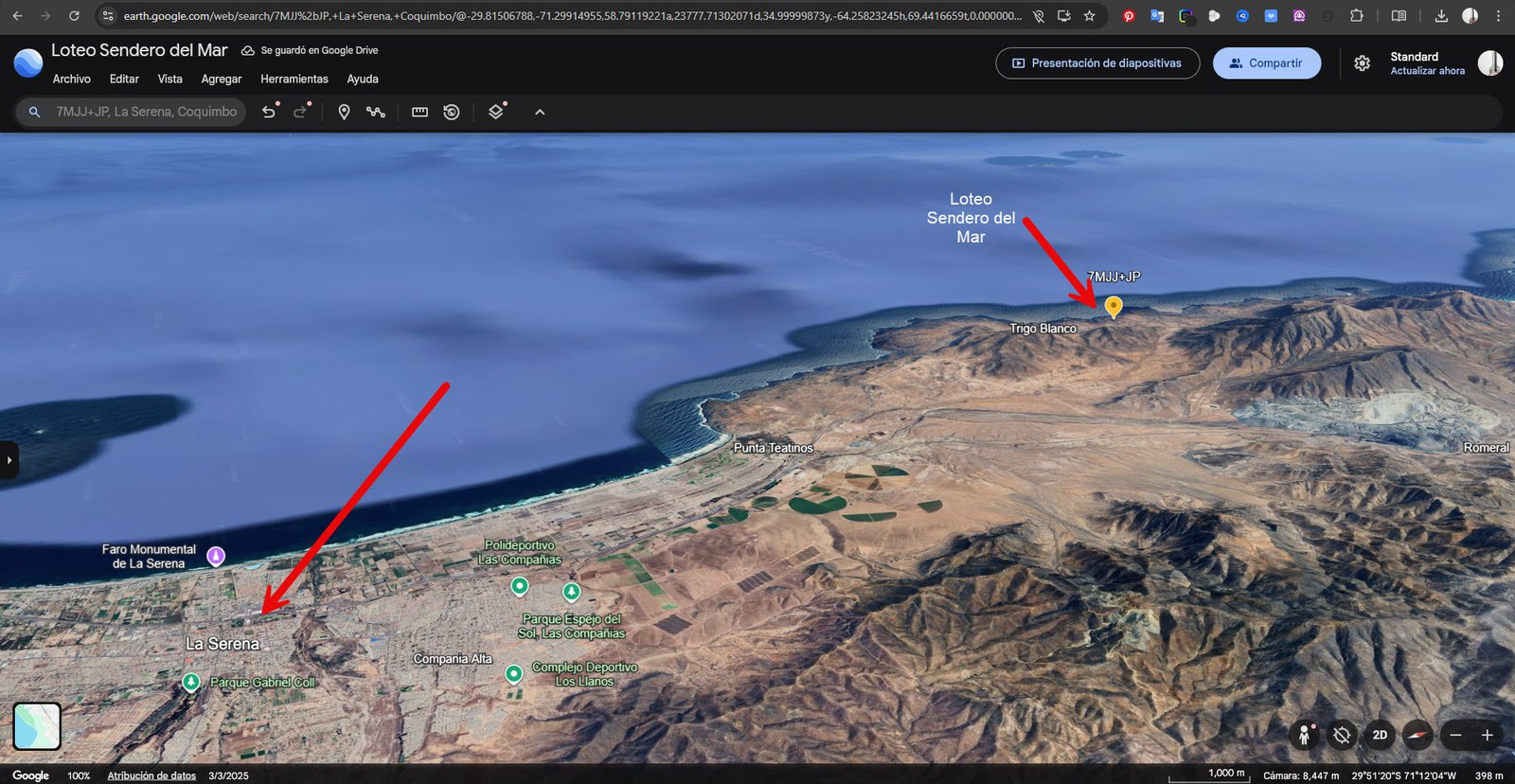The height and width of the screenshot is (784, 1515).
Task: Start Presentación de diapositivas
Action: 1097,63
